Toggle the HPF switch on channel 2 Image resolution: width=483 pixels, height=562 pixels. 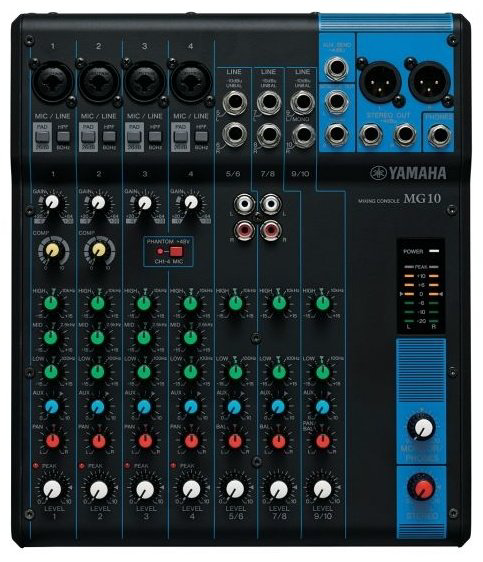pos(109,137)
